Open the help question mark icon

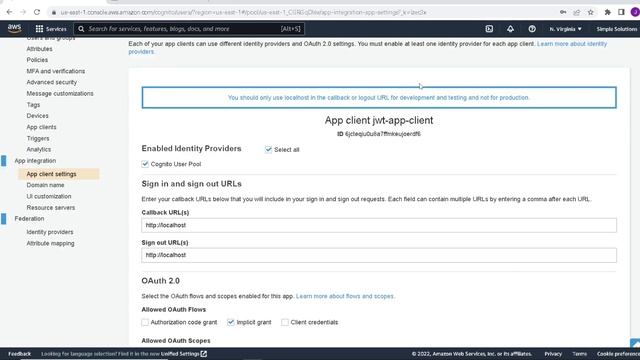532,29
